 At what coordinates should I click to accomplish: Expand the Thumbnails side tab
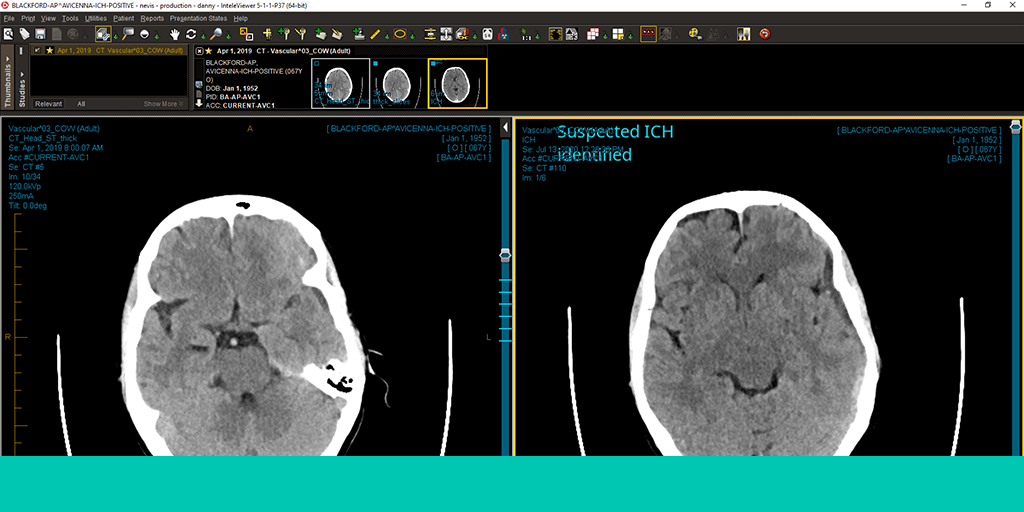[x=8, y=80]
